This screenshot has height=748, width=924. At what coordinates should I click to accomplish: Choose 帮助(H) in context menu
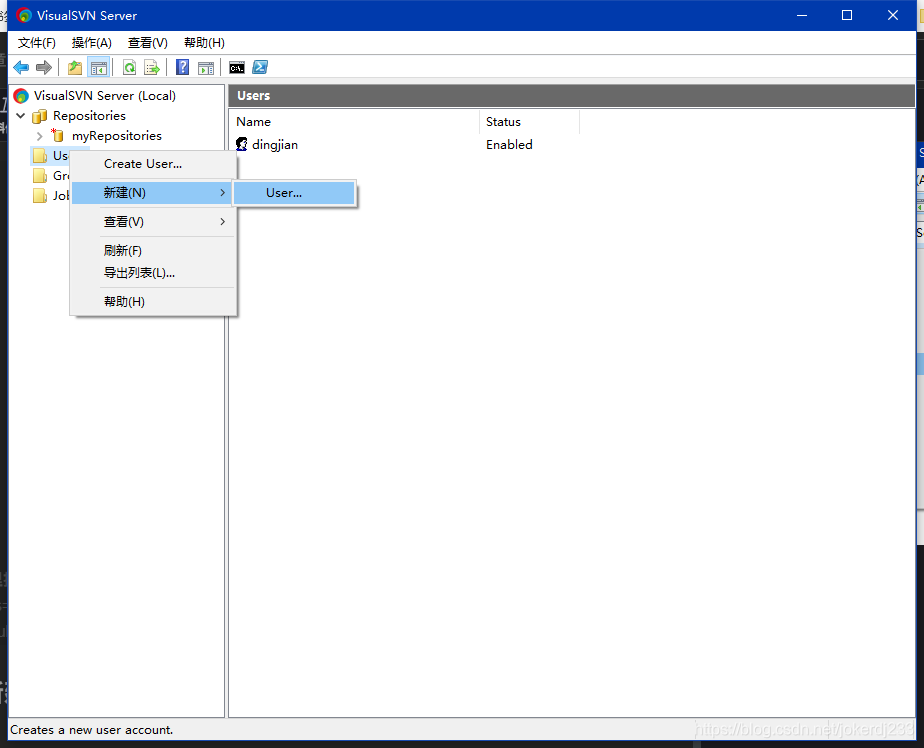coord(153,302)
